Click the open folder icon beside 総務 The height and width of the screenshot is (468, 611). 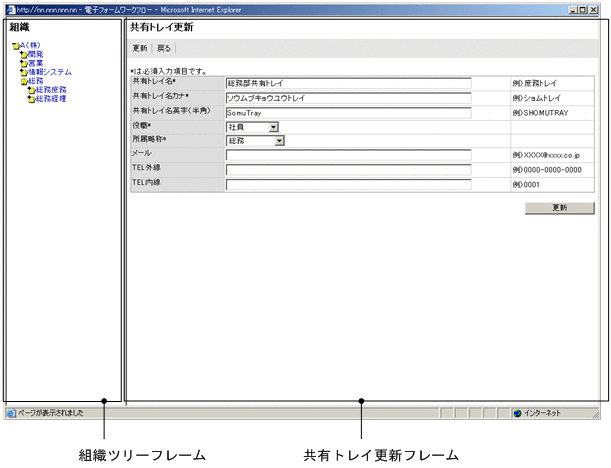click(24, 81)
